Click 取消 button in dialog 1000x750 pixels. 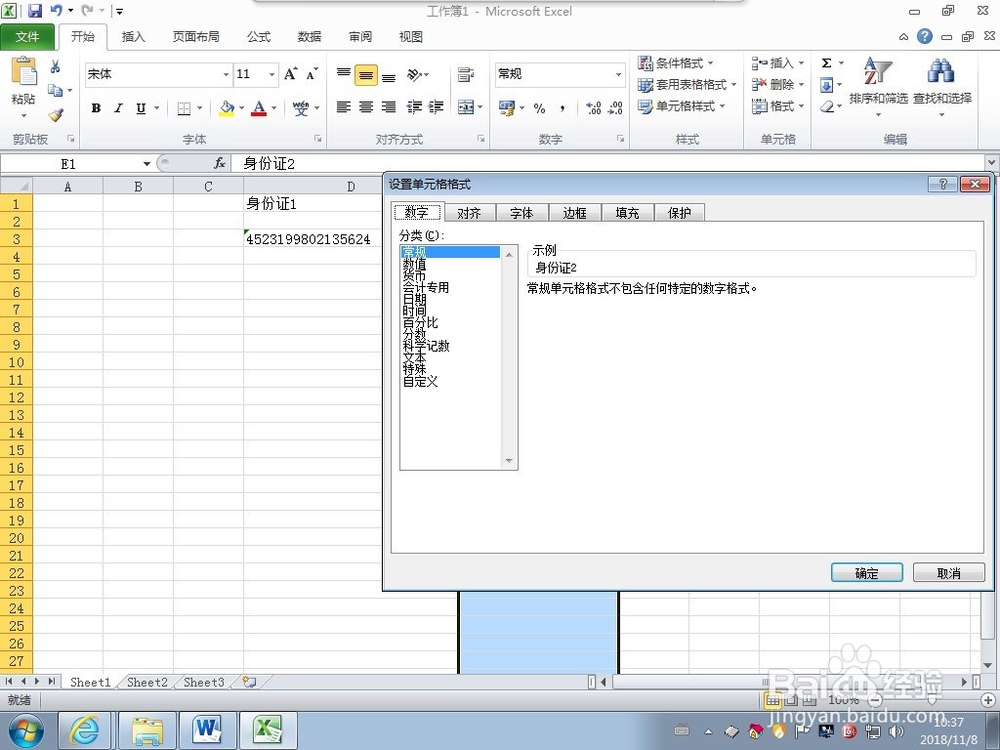click(948, 573)
